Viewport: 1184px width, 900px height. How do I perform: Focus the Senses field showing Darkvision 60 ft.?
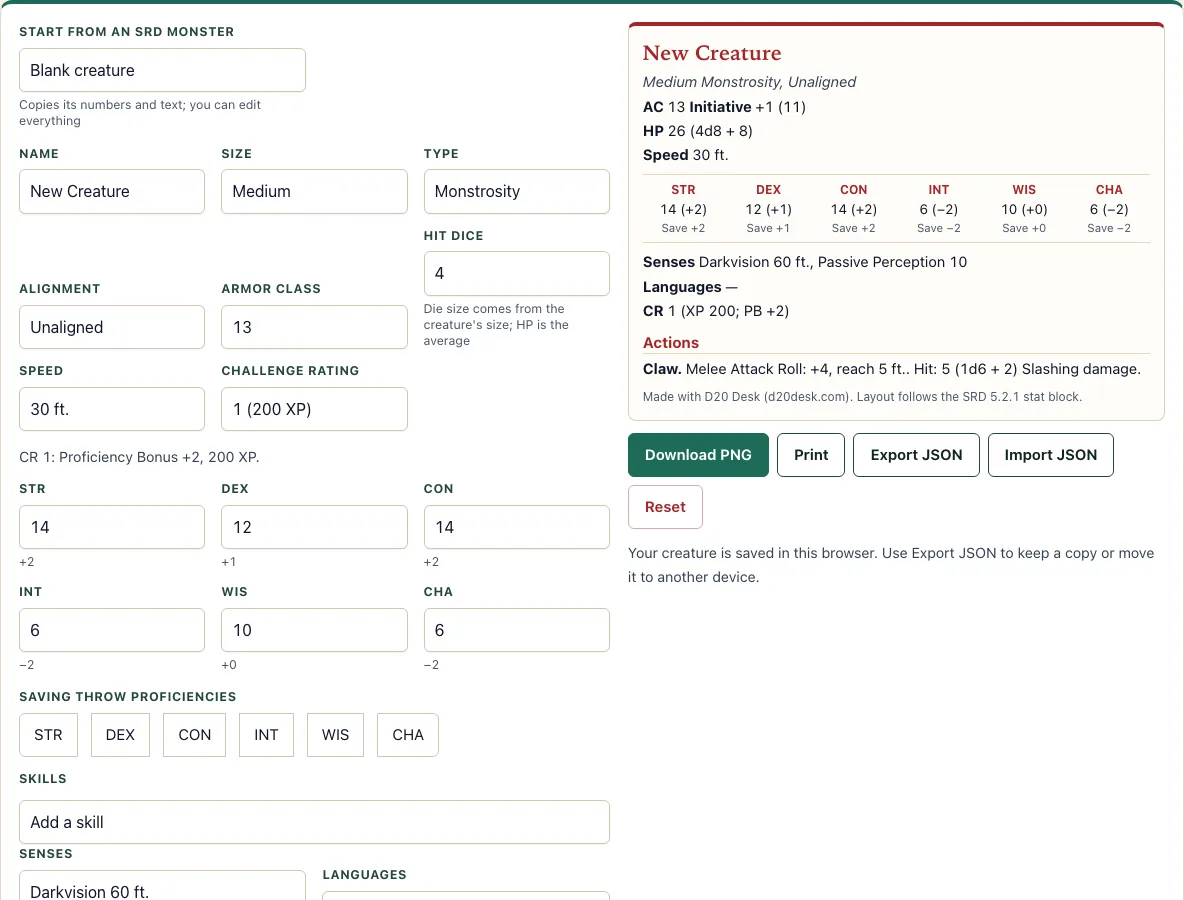click(x=162, y=886)
